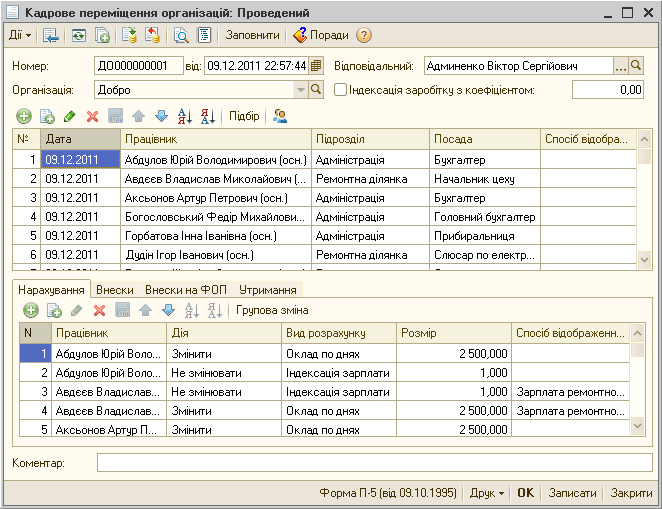Click the Закрити button

point(631,493)
